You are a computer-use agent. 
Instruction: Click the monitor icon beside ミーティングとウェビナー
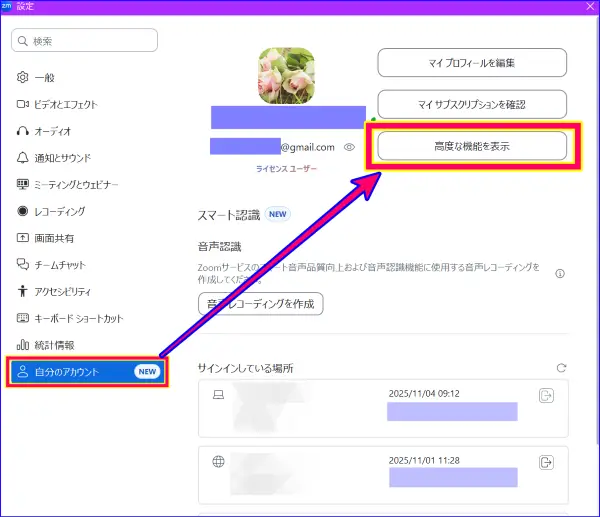23,184
